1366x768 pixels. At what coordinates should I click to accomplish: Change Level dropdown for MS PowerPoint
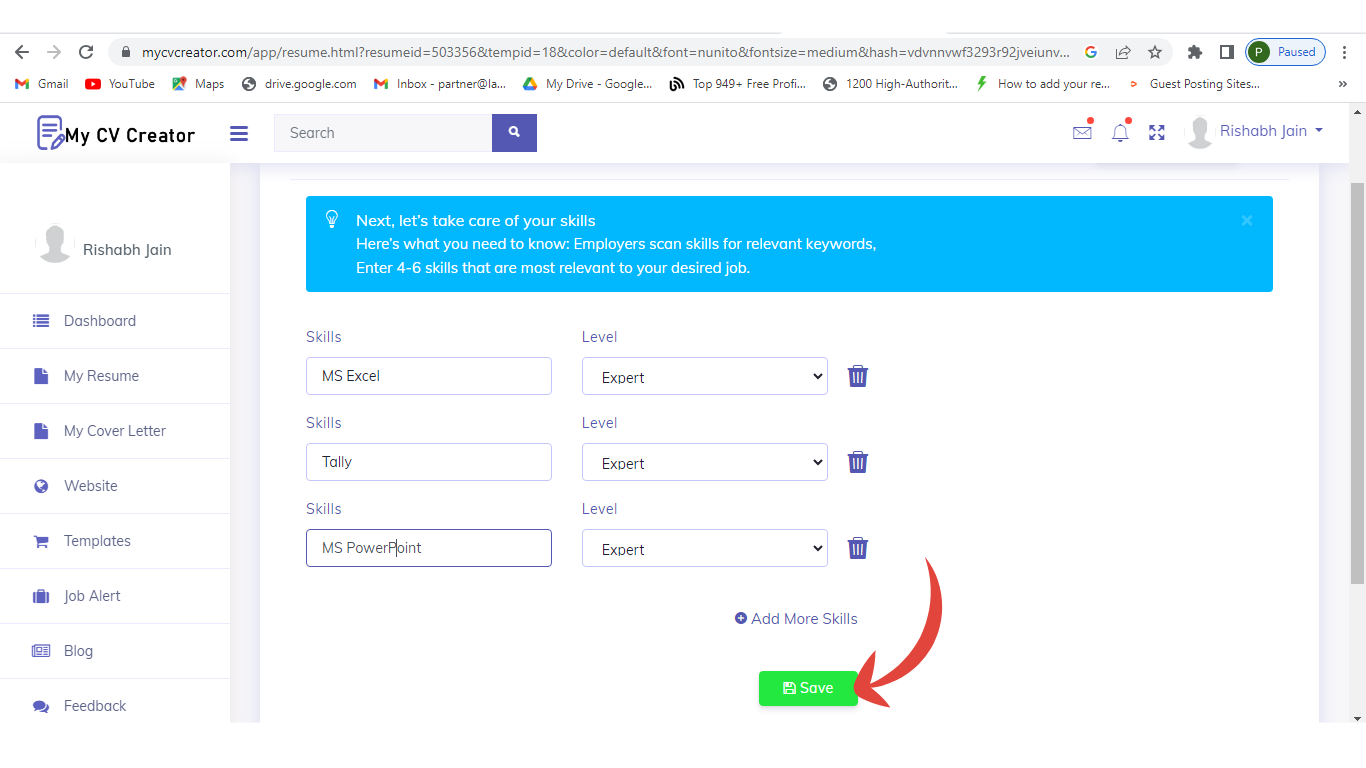pyautogui.click(x=705, y=548)
